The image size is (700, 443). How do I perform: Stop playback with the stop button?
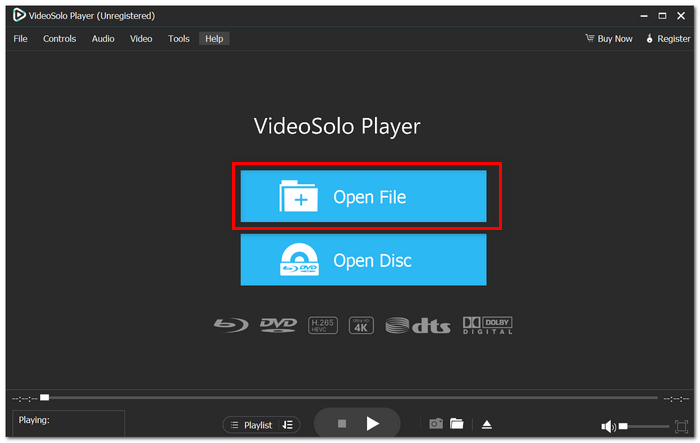point(342,423)
